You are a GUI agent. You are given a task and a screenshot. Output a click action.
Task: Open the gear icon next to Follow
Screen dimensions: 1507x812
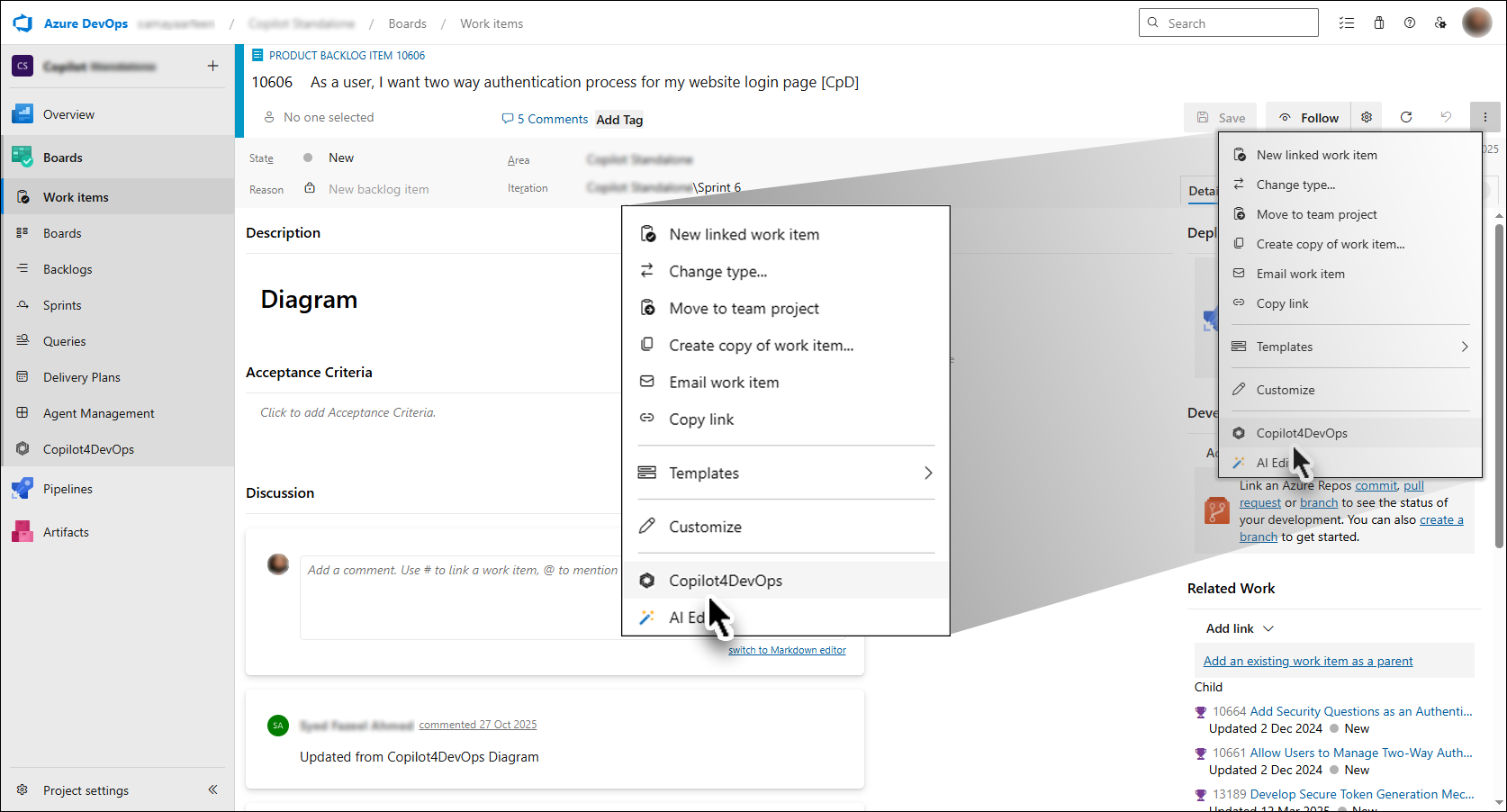1367,117
